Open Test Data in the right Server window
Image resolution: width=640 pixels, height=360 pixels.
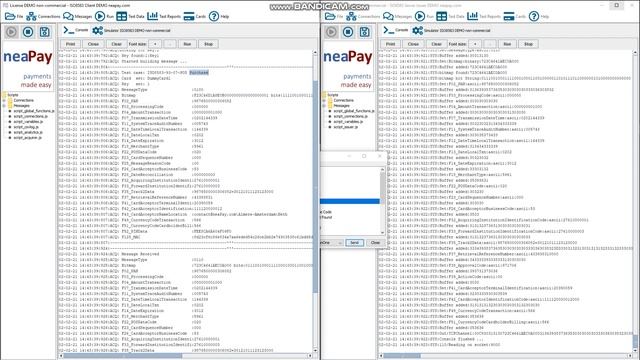tap(450, 16)
